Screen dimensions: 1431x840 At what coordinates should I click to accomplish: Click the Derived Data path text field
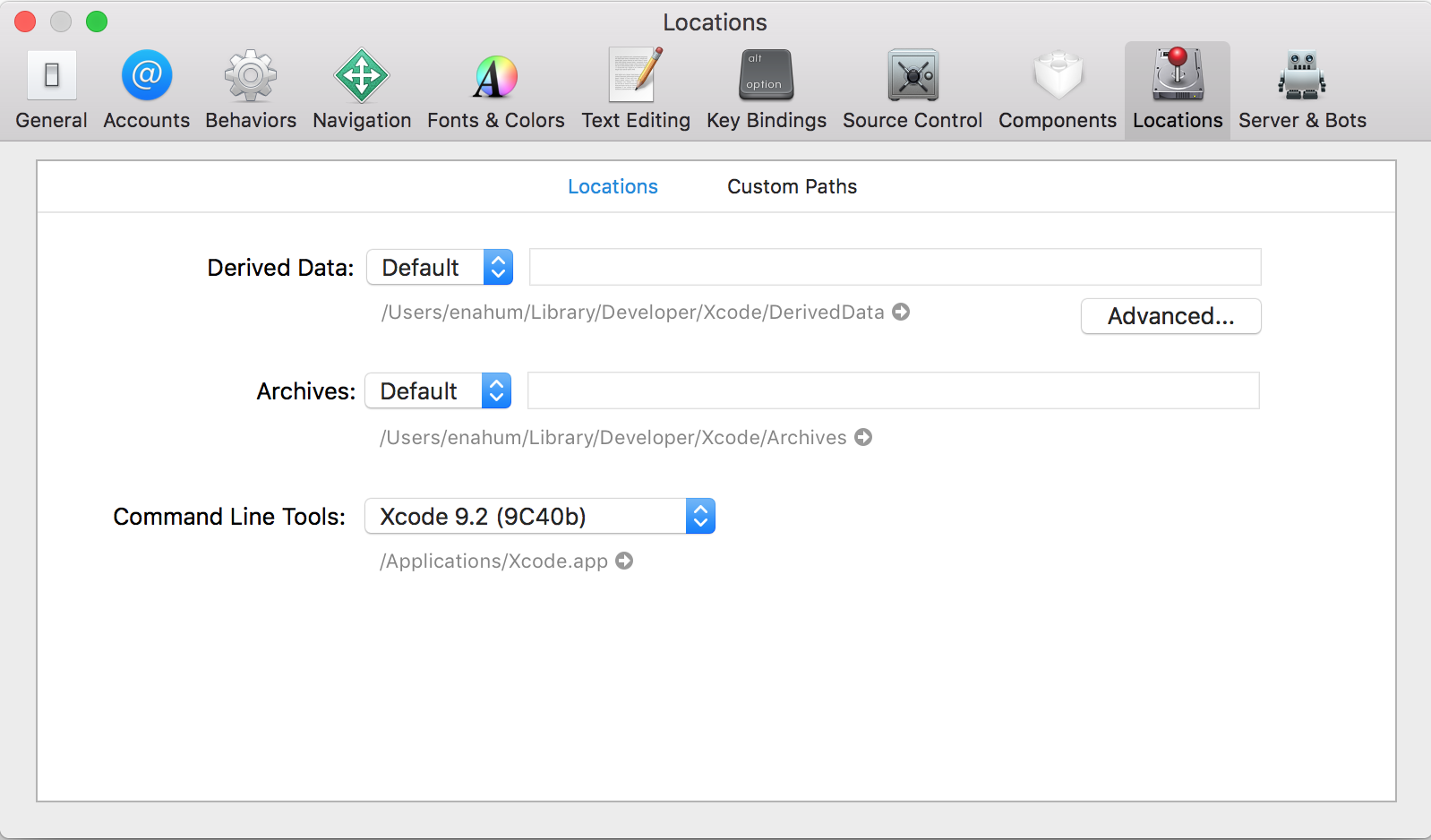(895, 267)
